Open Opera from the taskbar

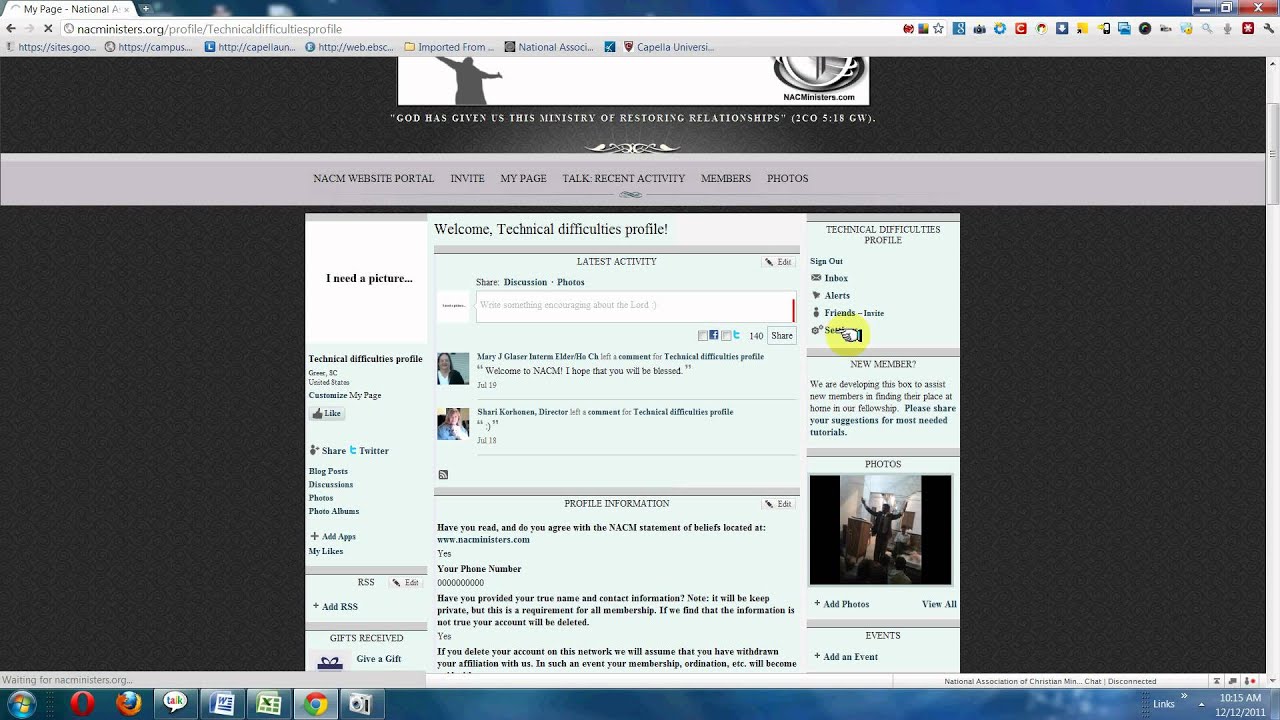pyautogui.click(x=83, y=704)
